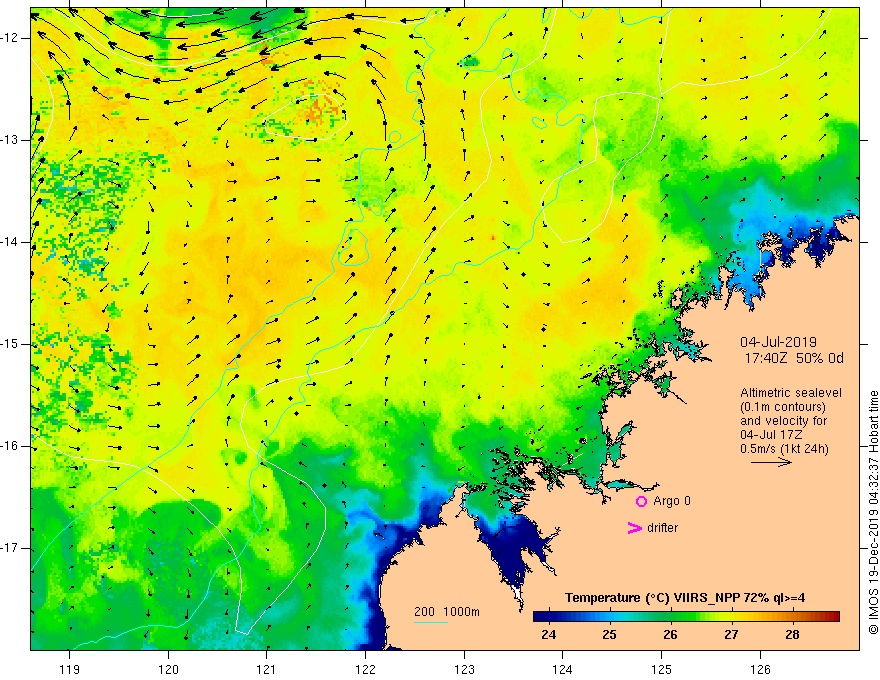Viewport: 880px width, 680px height.
Task: Click longitude axis label 120
Action: click(168, 669)
